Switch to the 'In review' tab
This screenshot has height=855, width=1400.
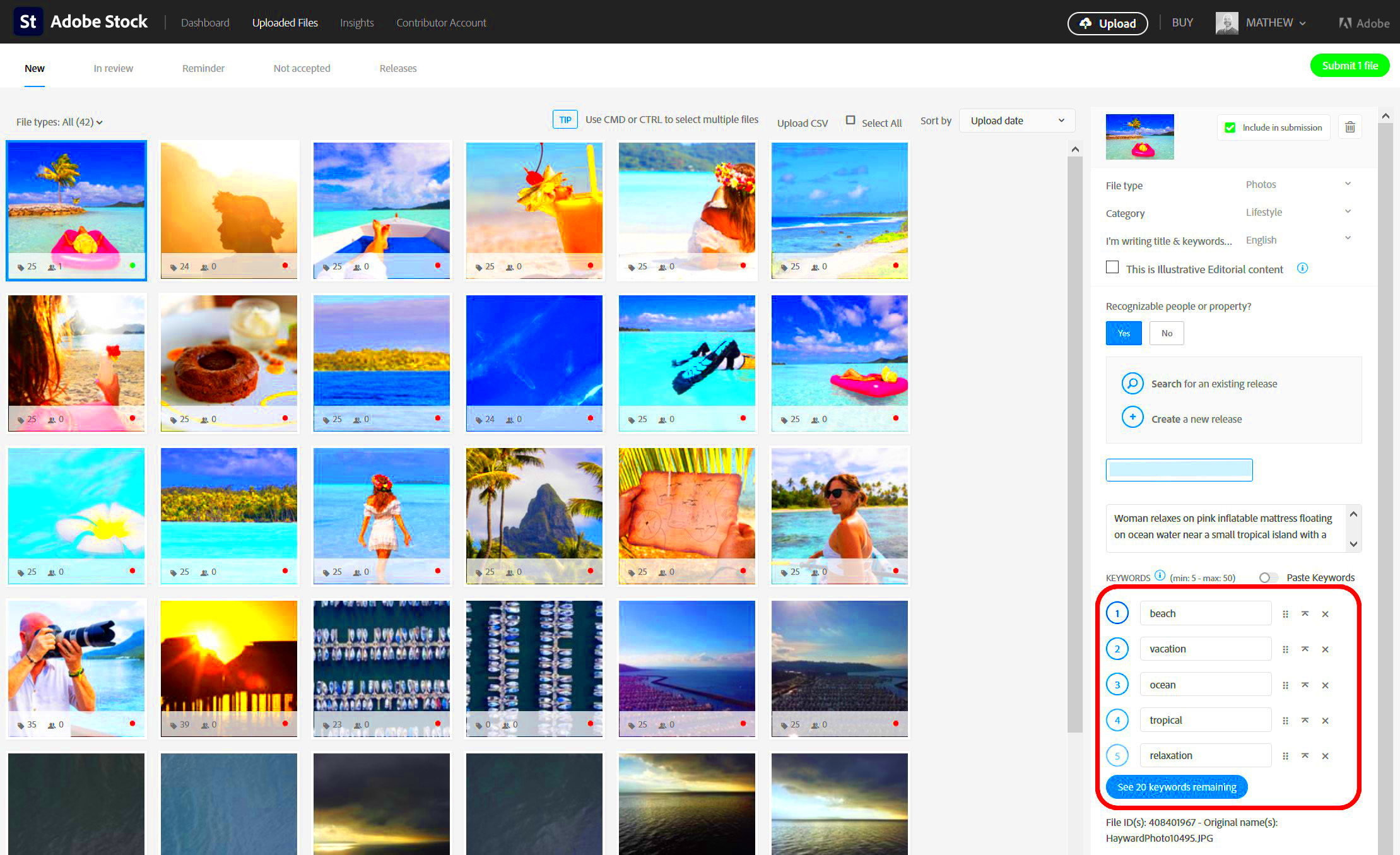[x=113, y=67]
